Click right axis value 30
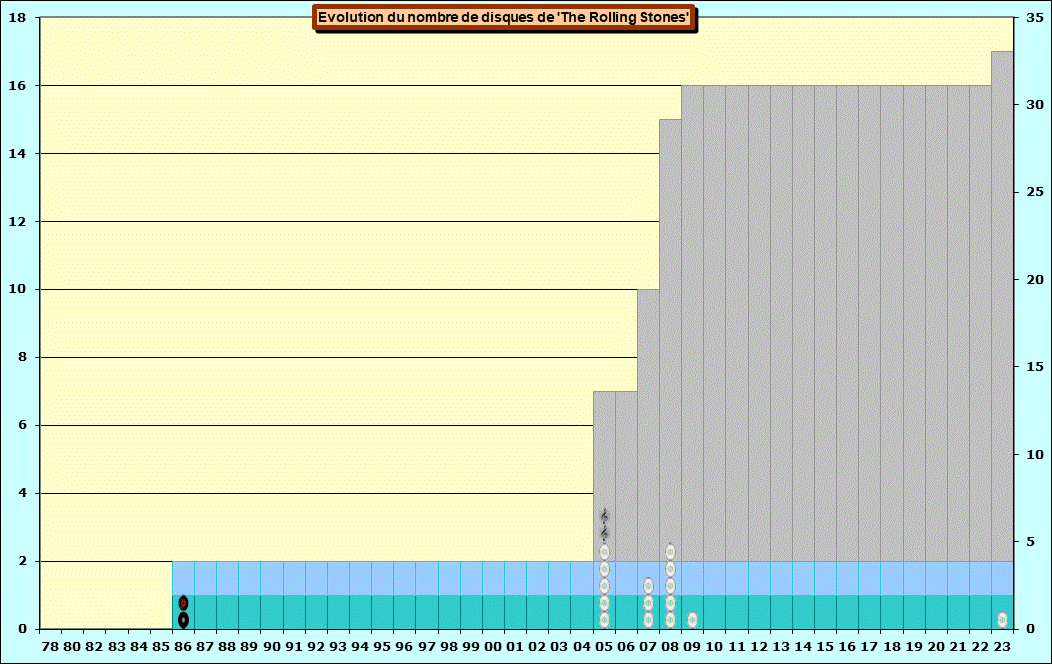The height and width of the screenshot is (664, 1052). (1035, 105)
